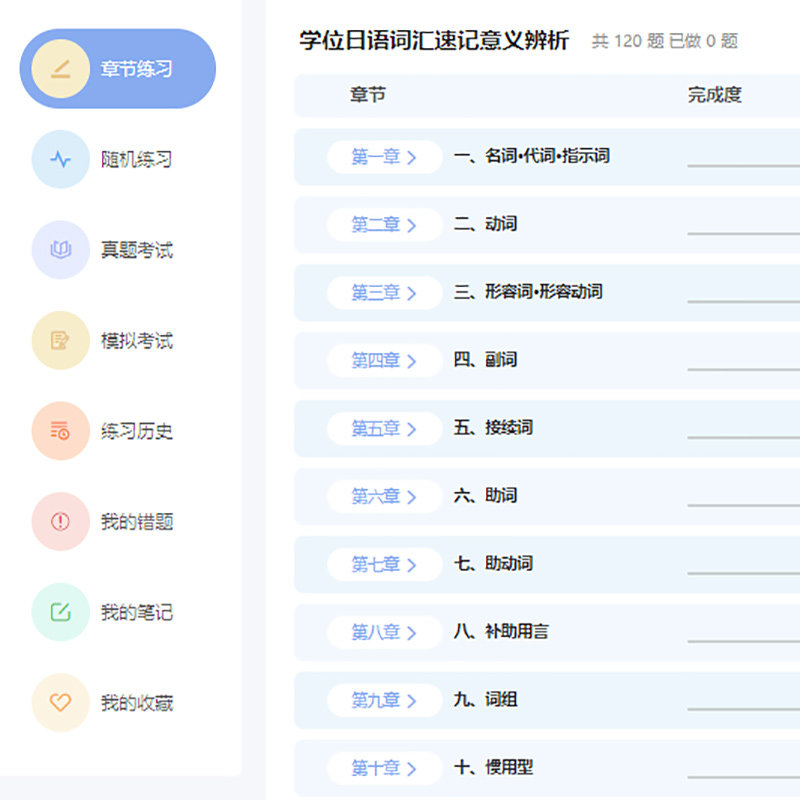The height and width of the screenshot is (800, 800).
Task: Click my favorites heart icon
Action: click(x=61, y=703)
